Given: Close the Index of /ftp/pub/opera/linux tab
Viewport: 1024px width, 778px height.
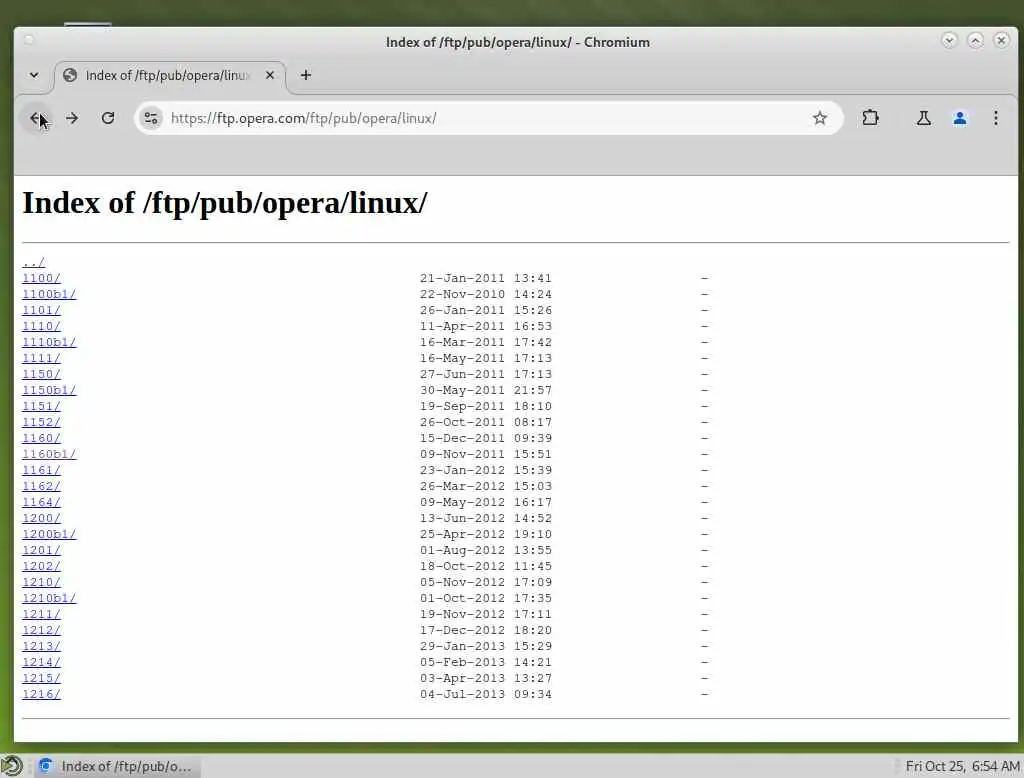Looking at the screenshot, I should pyautogui.click(x=270, y=75).
